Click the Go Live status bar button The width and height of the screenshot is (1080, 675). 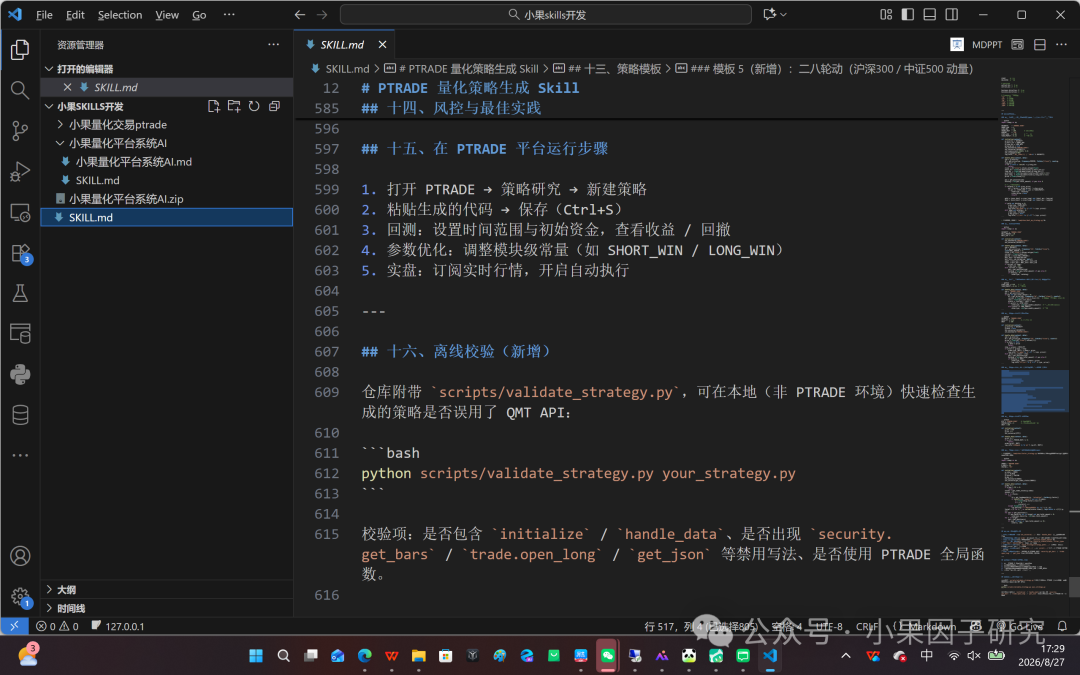(x=1020, y=626)
